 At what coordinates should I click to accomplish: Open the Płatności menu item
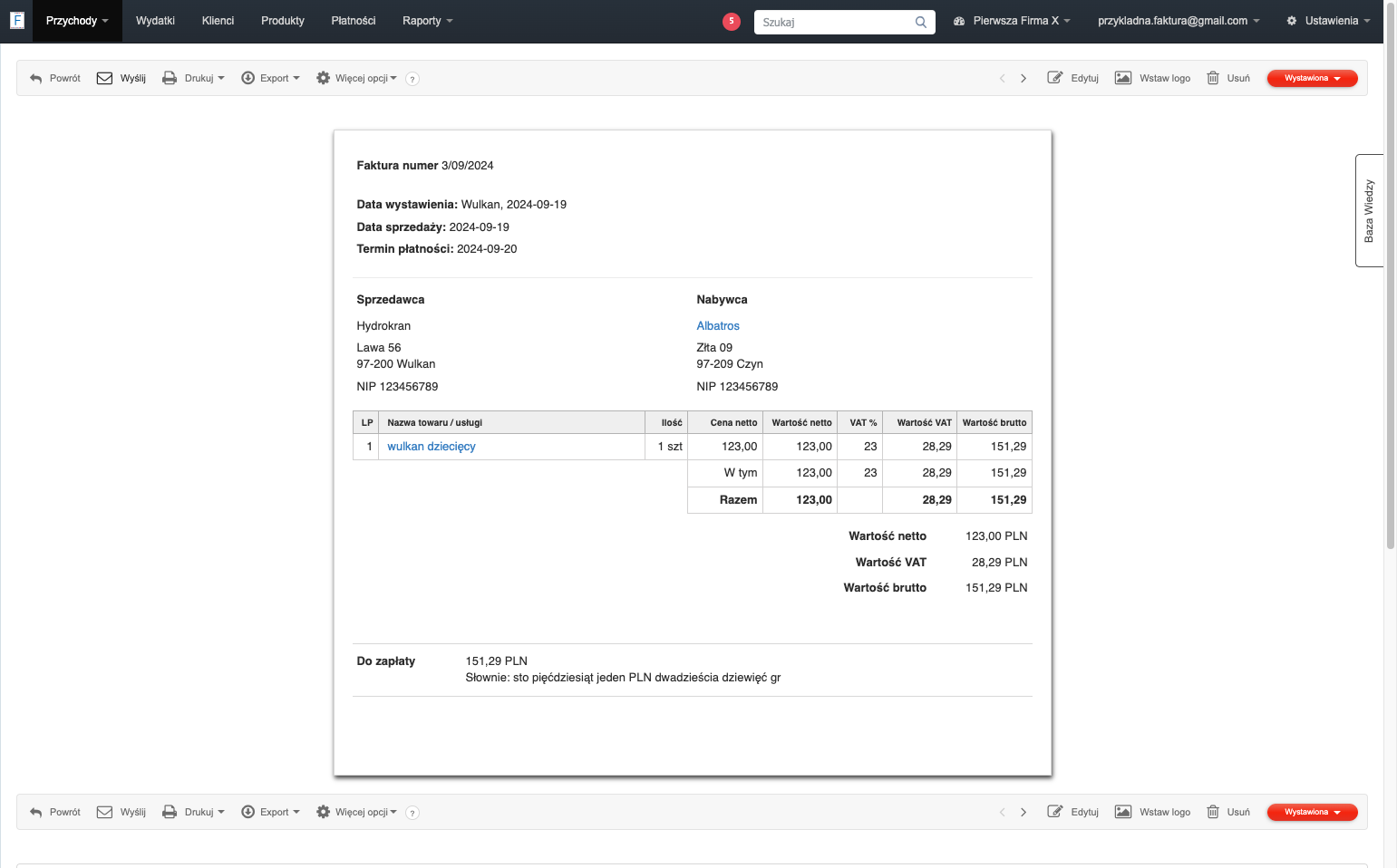point(354,21)
